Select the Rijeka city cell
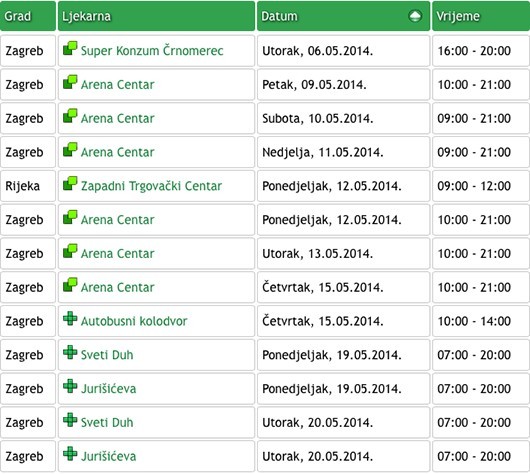Screen dimensions: 530x474 28,186
